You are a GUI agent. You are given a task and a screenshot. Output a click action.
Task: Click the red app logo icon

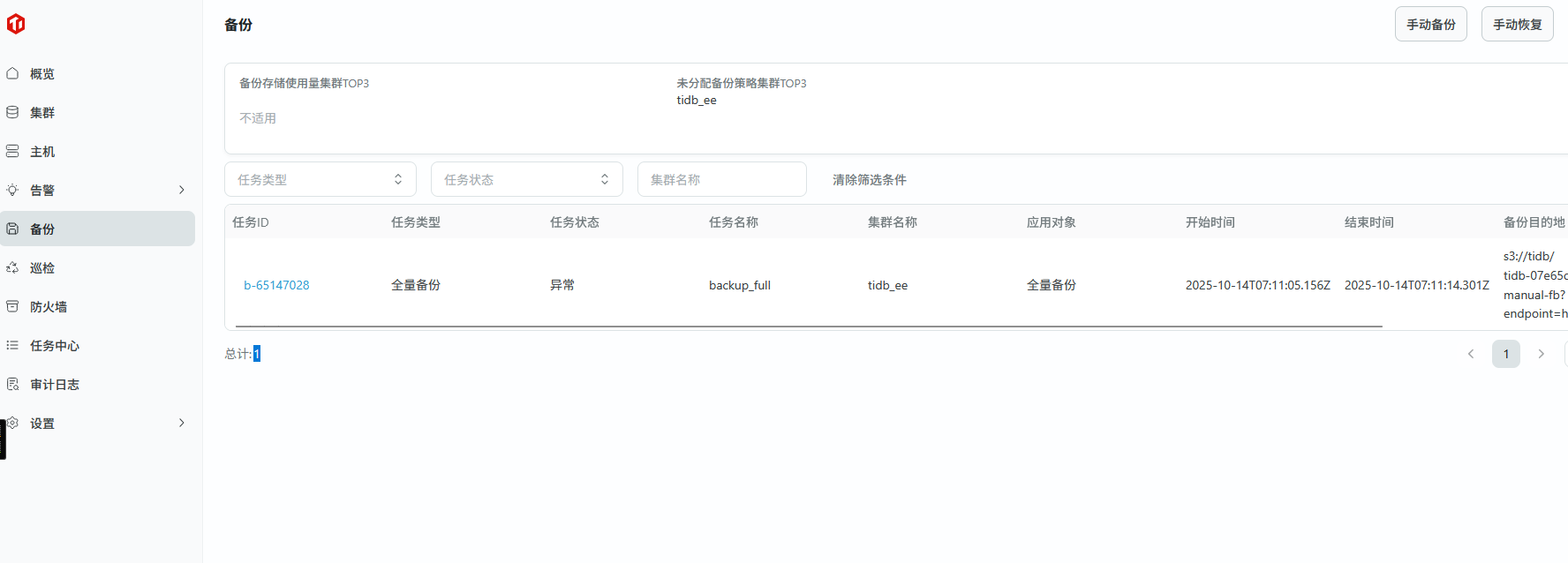[16, 24]
